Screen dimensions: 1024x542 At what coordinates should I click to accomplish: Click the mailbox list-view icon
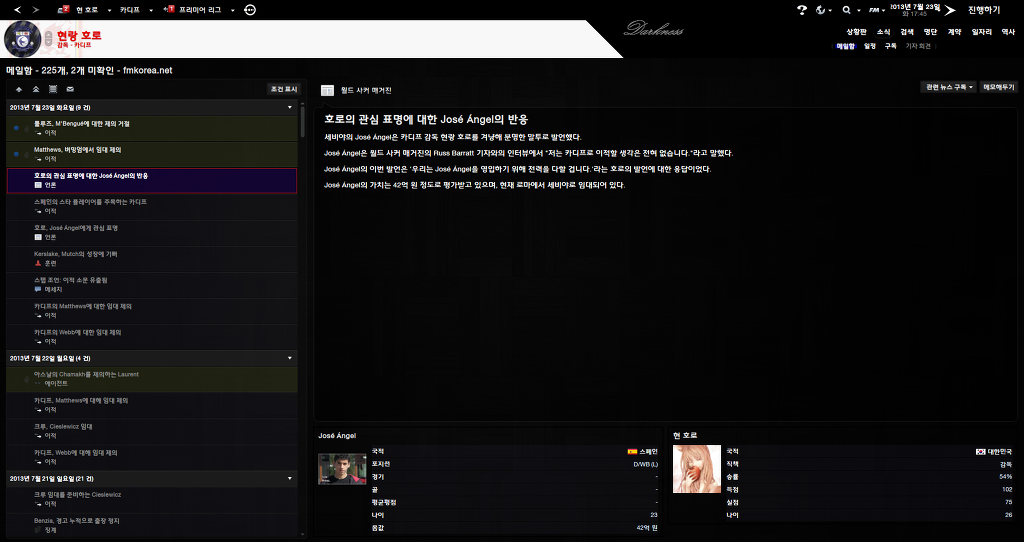[53, 89]
